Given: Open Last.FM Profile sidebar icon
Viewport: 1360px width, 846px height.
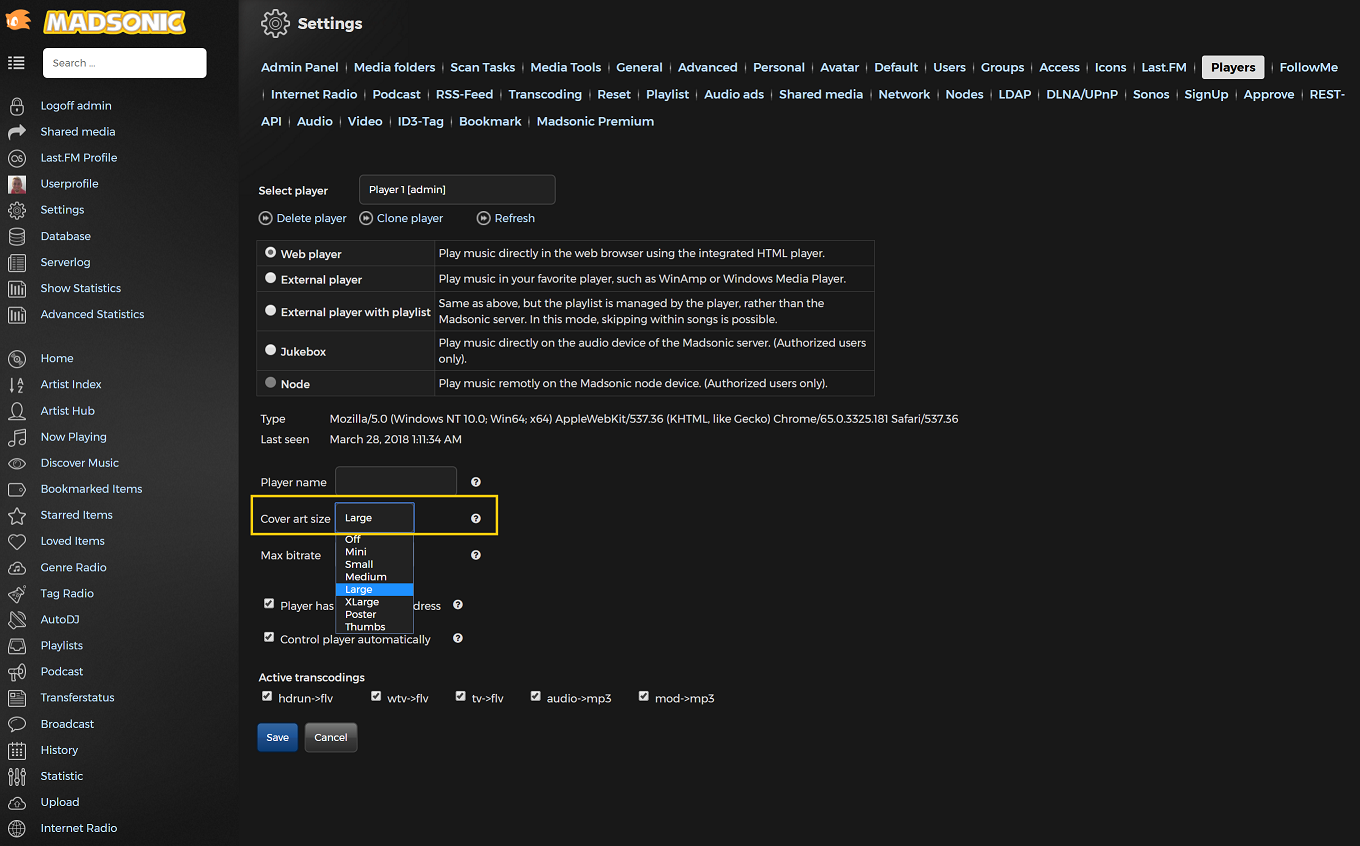Looking at the screenshot, I should [17, 158].
